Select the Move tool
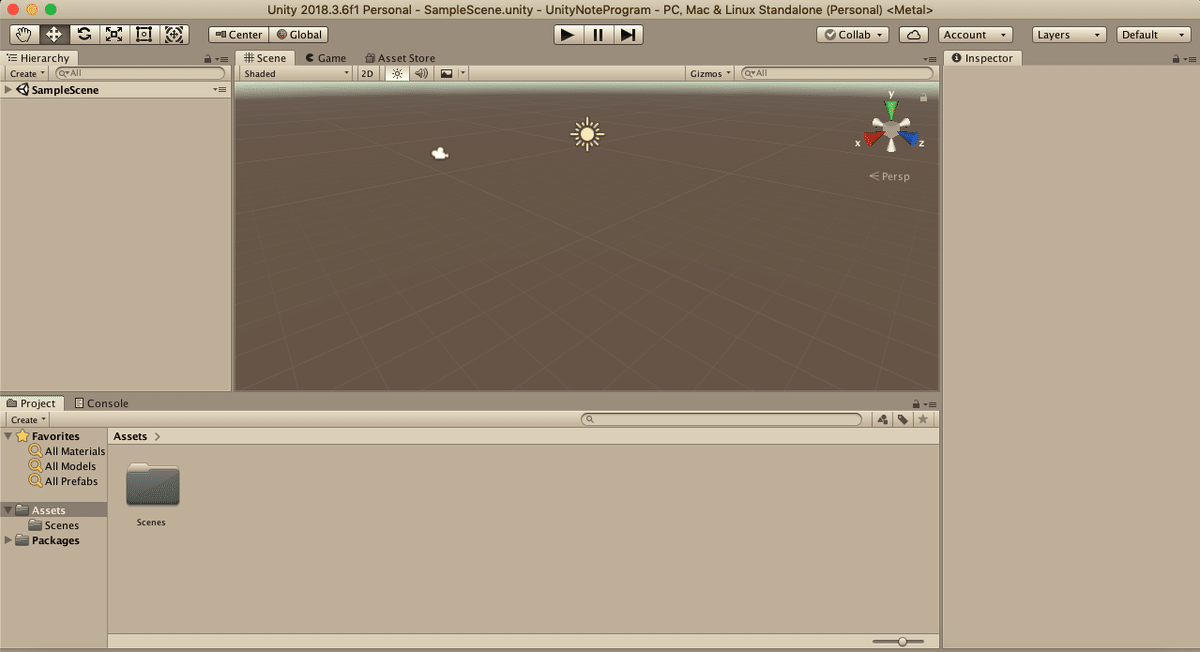The height and width of the screenshot is (652, 1200). (54, 34)
